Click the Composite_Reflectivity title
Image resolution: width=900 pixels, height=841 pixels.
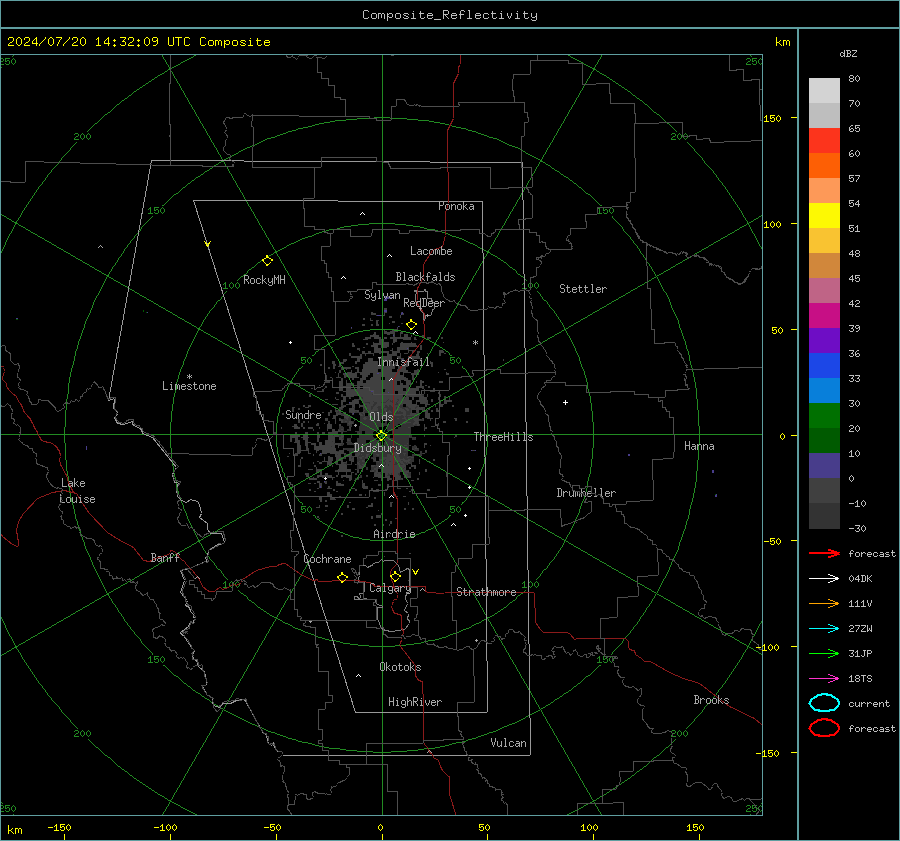(x=449, y=15)
